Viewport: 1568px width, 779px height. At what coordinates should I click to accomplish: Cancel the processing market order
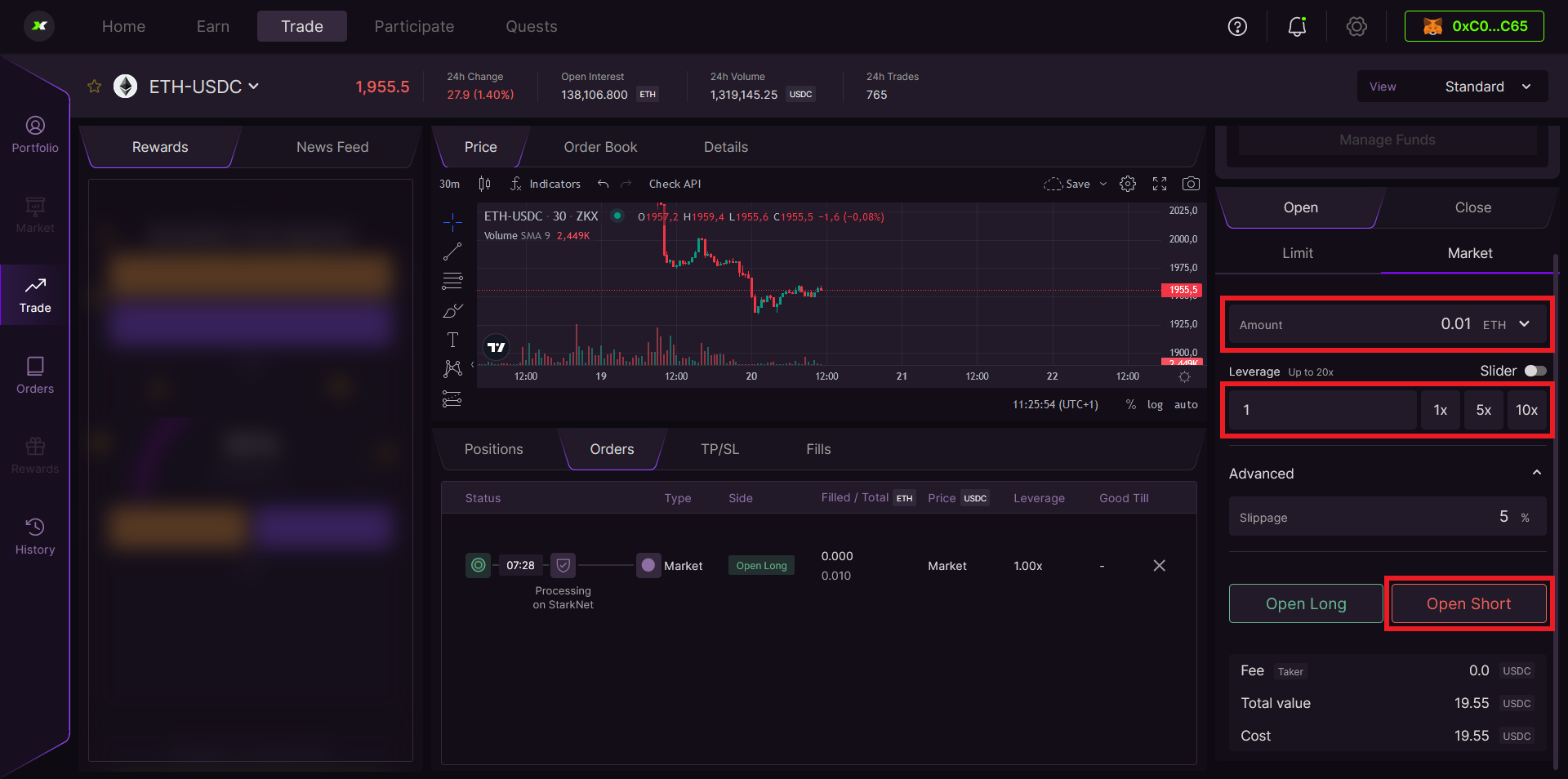tap(1159, 566)
